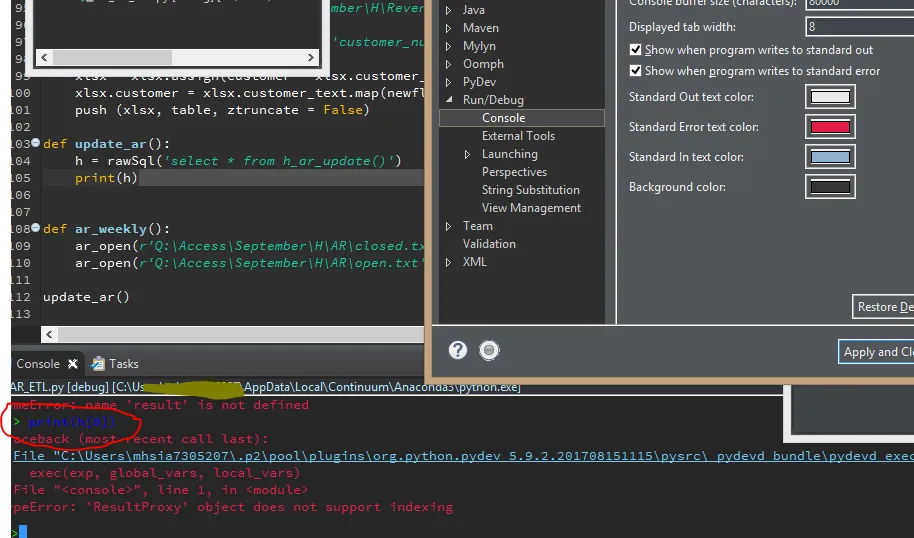Toggle Show when program writes to standard error
Screen dimensions: 914x538
pyautogui.click(x=635, y=71)
